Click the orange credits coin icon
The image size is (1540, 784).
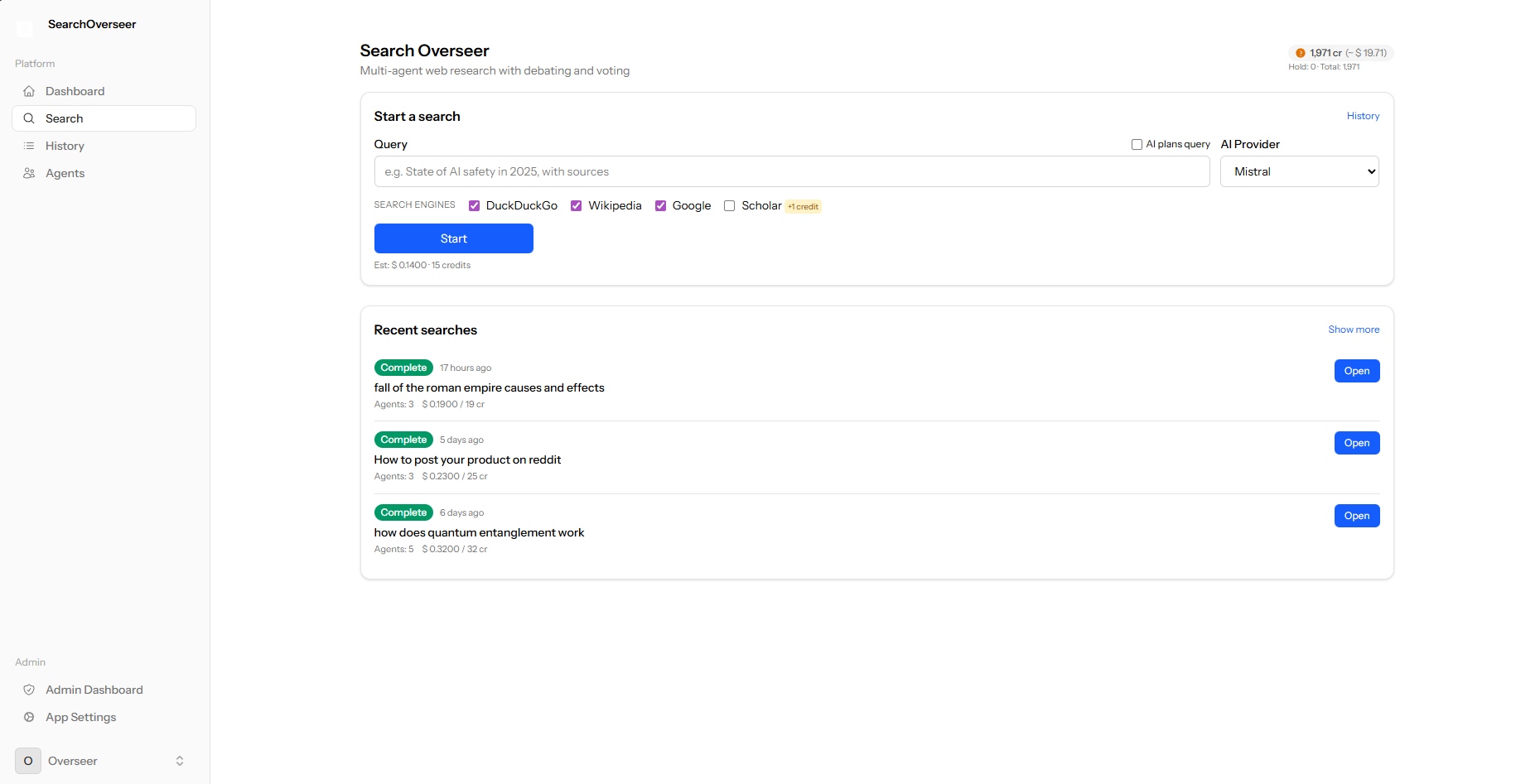click(x=1302, y=52)
